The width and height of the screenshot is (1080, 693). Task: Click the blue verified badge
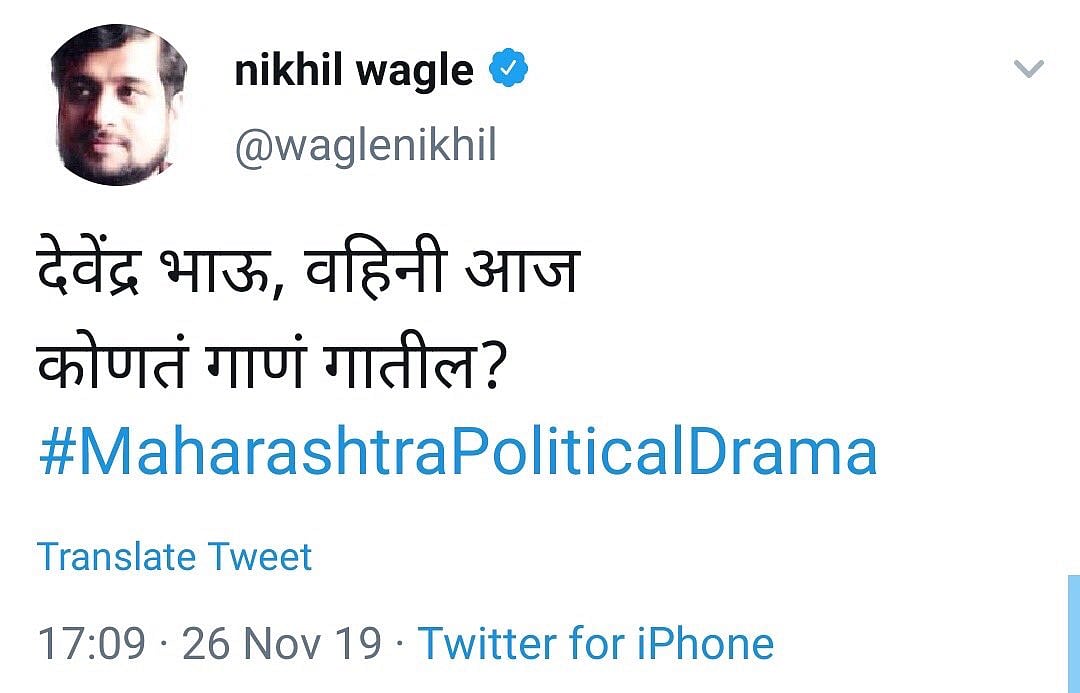coord(509,70)
